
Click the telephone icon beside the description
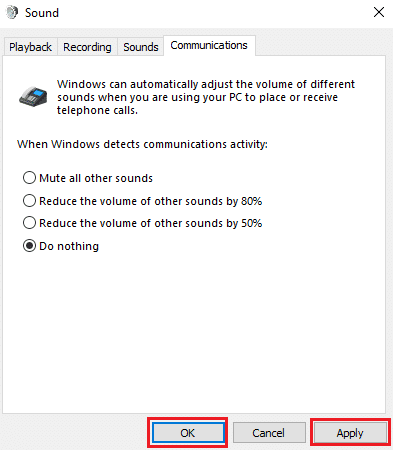point(33,96)
